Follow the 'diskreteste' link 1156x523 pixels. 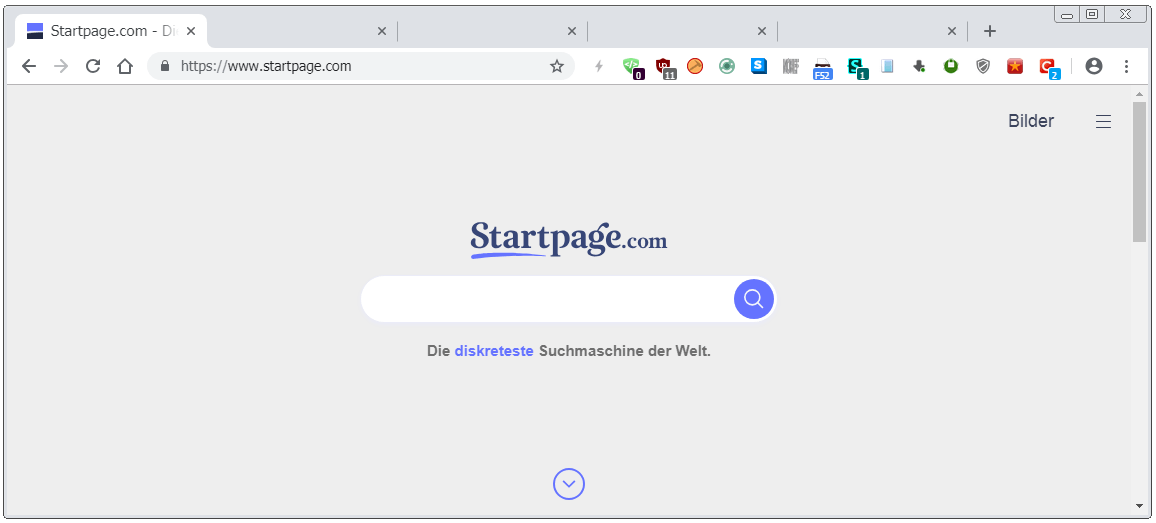pyautogui.click(x=494, y=351)
